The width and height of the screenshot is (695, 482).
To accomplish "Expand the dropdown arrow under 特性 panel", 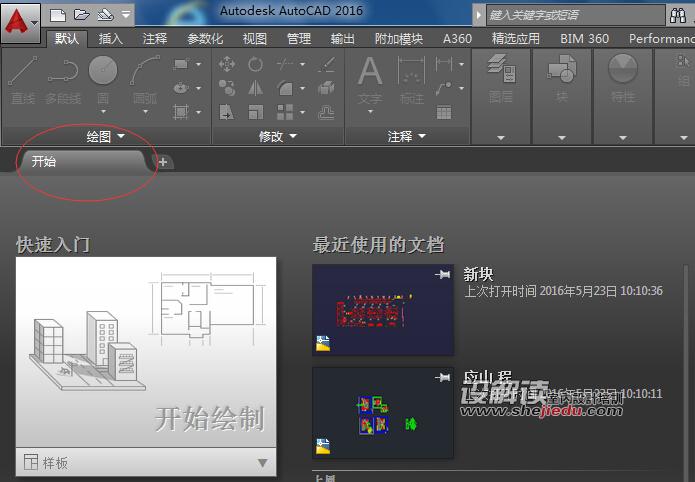I will [x=623, y=138].
